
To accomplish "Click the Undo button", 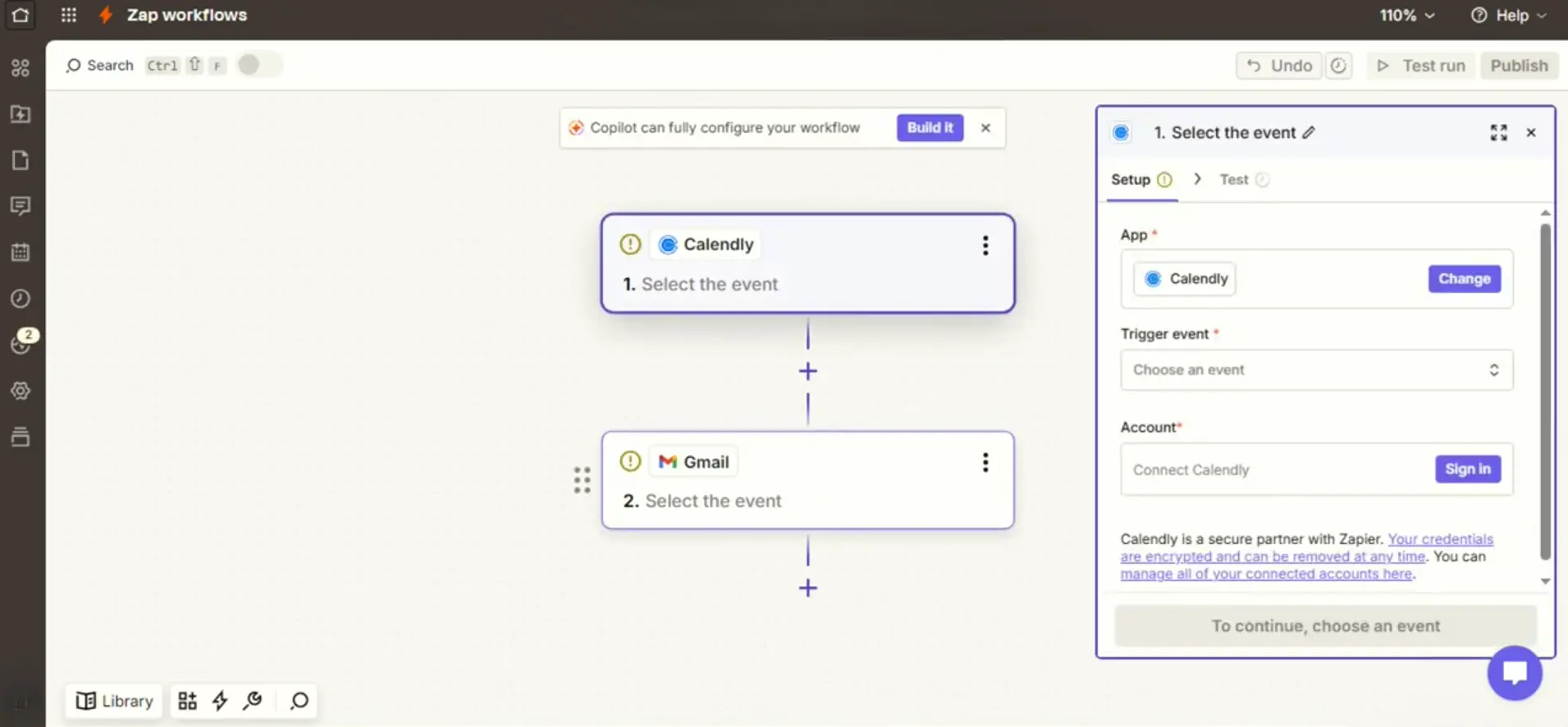I will click(1279, 66).
